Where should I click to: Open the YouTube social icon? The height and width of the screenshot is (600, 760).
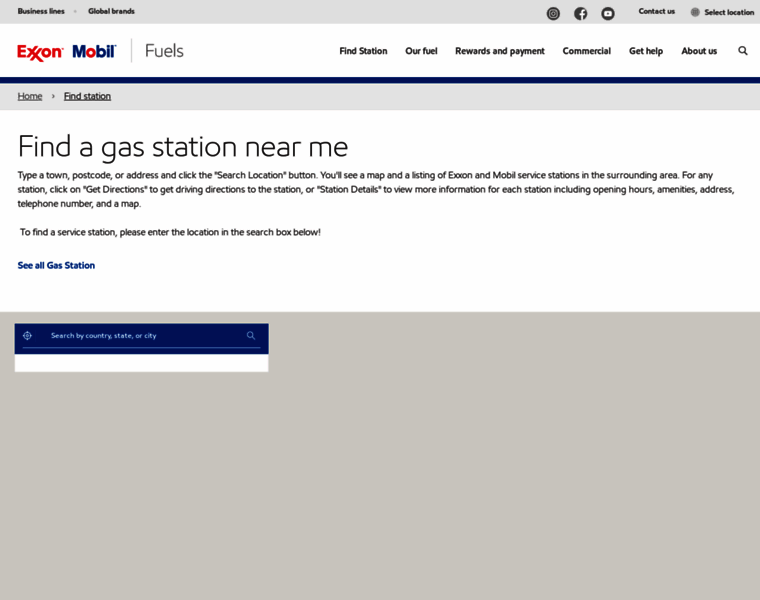pos(608,14)
